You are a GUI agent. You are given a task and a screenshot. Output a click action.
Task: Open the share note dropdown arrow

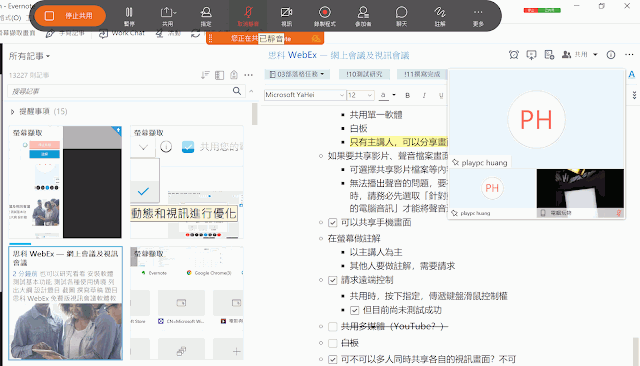coord(595,55)
